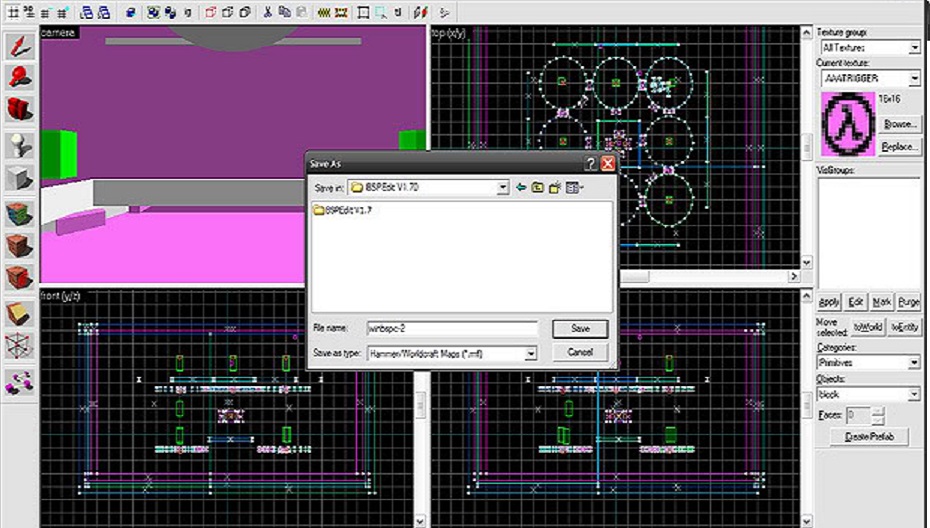Select the white cube Block tool

tap(19, 179)
